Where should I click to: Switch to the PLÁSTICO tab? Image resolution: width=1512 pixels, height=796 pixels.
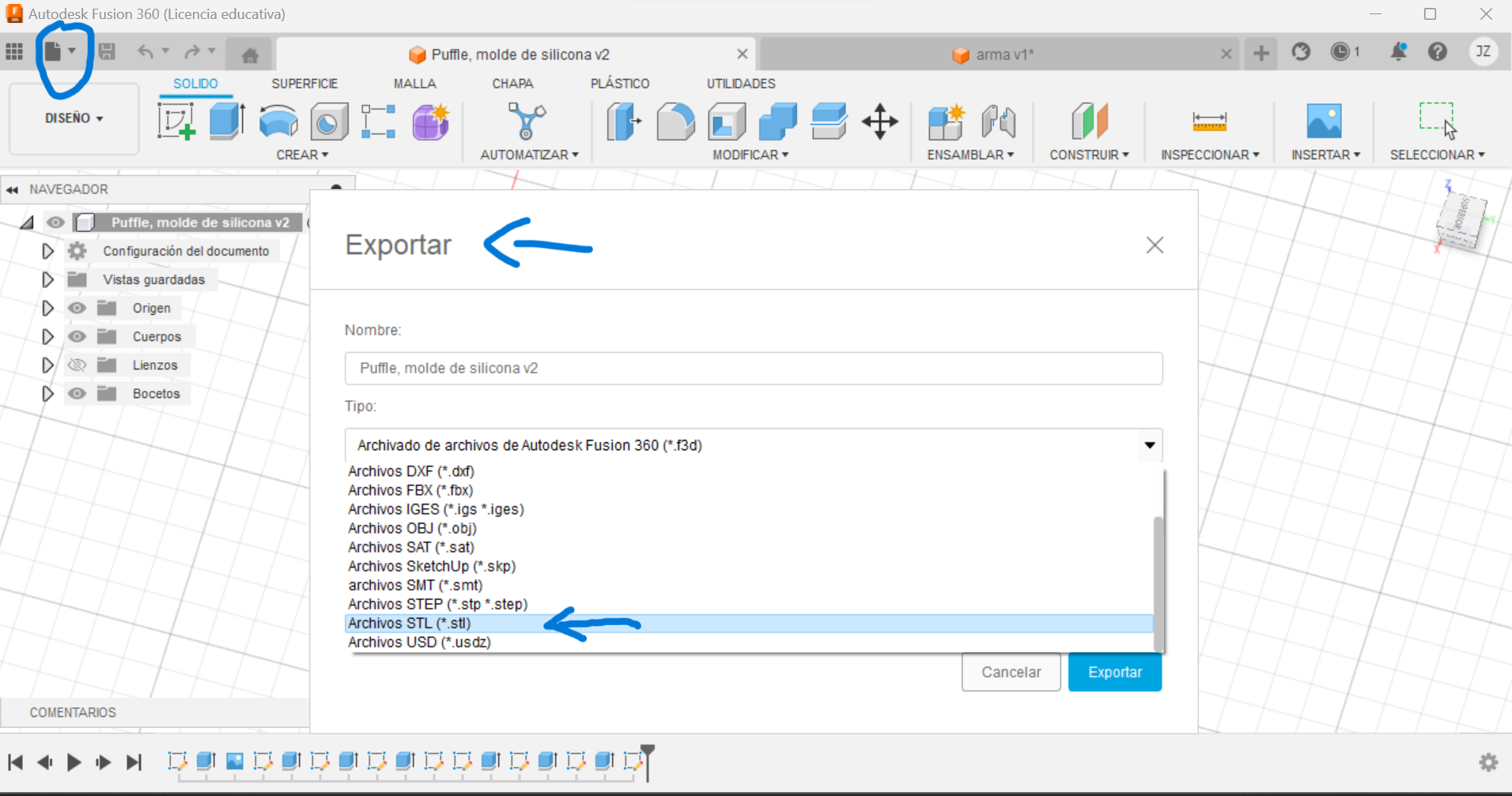point(620,84)
